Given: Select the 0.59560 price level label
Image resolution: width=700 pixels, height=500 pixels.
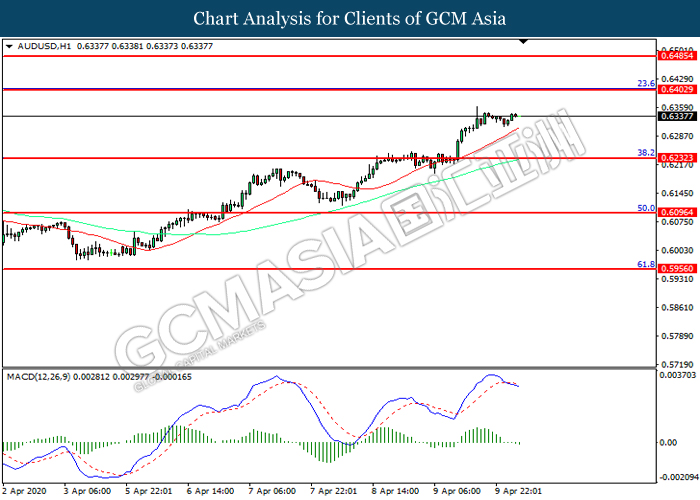Looking at the screenshot, I should tap(677, 269).
